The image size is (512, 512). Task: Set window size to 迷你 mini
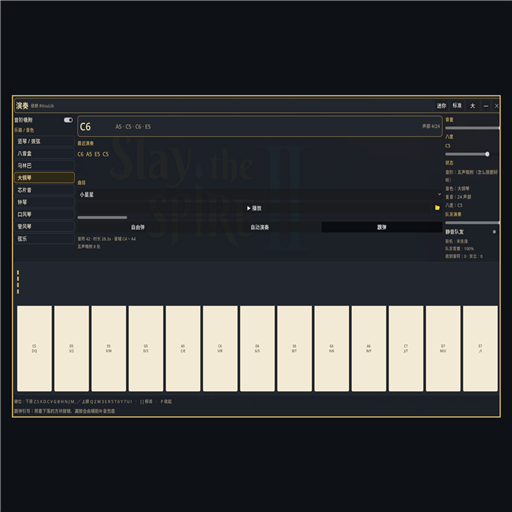pos(441,106)
